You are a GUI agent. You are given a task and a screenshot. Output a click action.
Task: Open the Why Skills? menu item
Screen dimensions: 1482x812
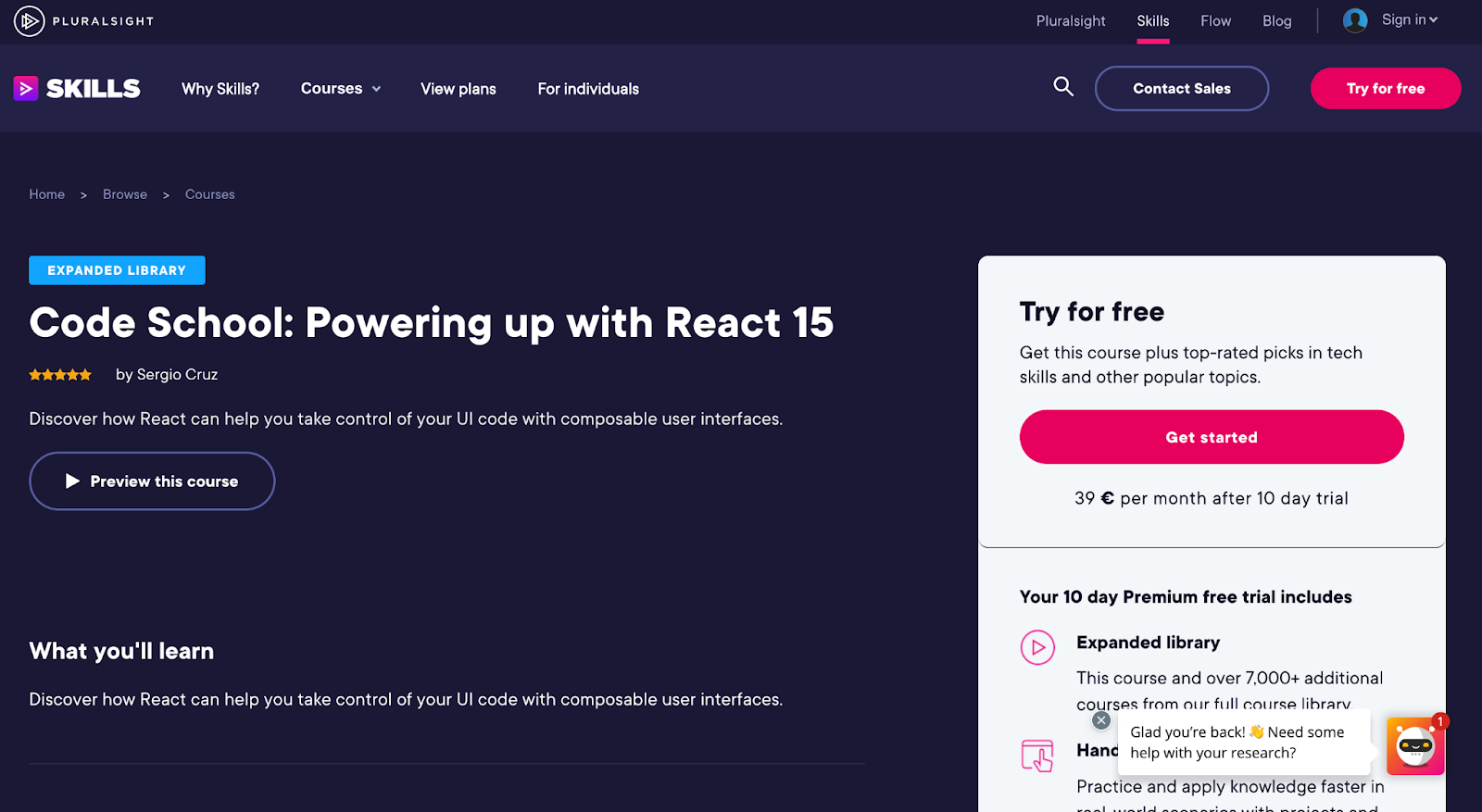pyautogui.click(x=220, y=89)
